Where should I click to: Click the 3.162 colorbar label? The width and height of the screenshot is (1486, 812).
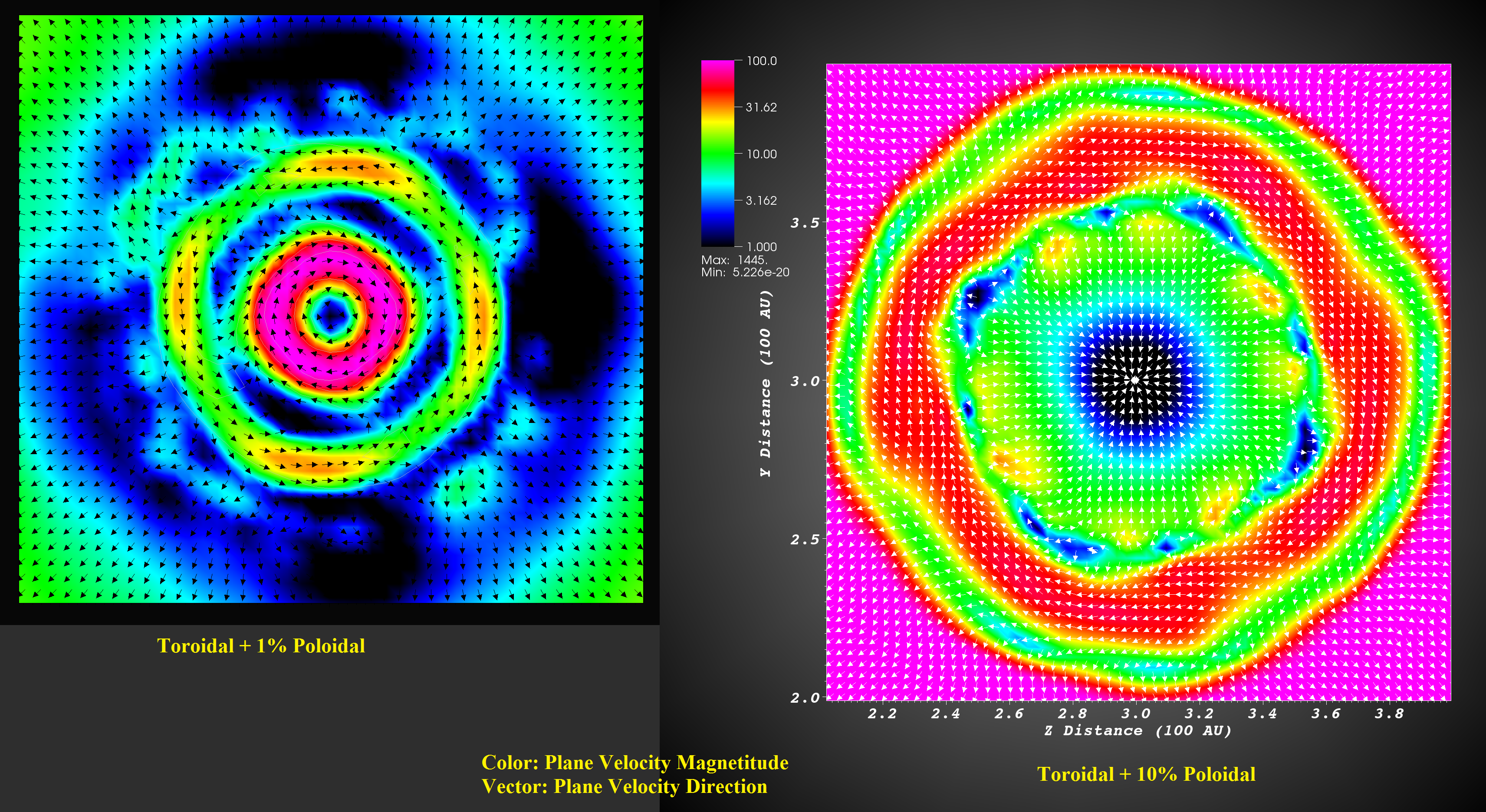click(x=762, y=201)
